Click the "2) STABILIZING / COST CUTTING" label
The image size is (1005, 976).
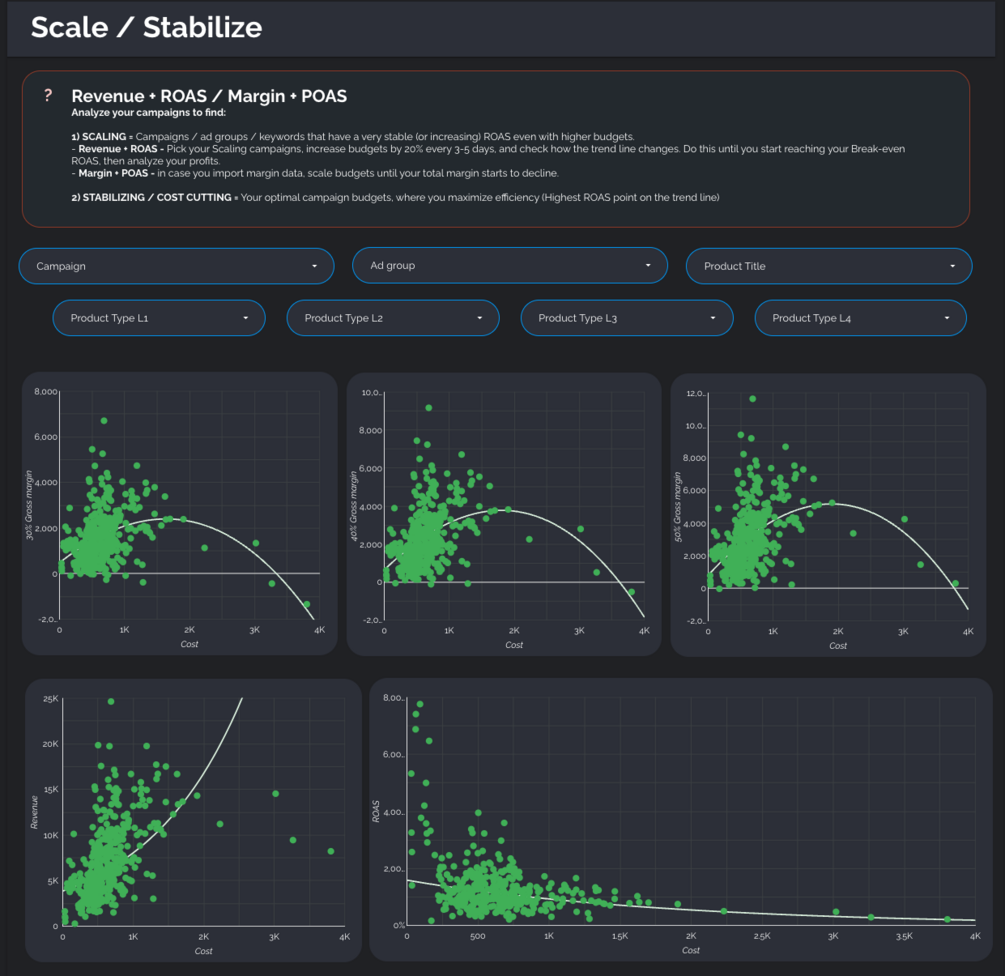point(151,197)
